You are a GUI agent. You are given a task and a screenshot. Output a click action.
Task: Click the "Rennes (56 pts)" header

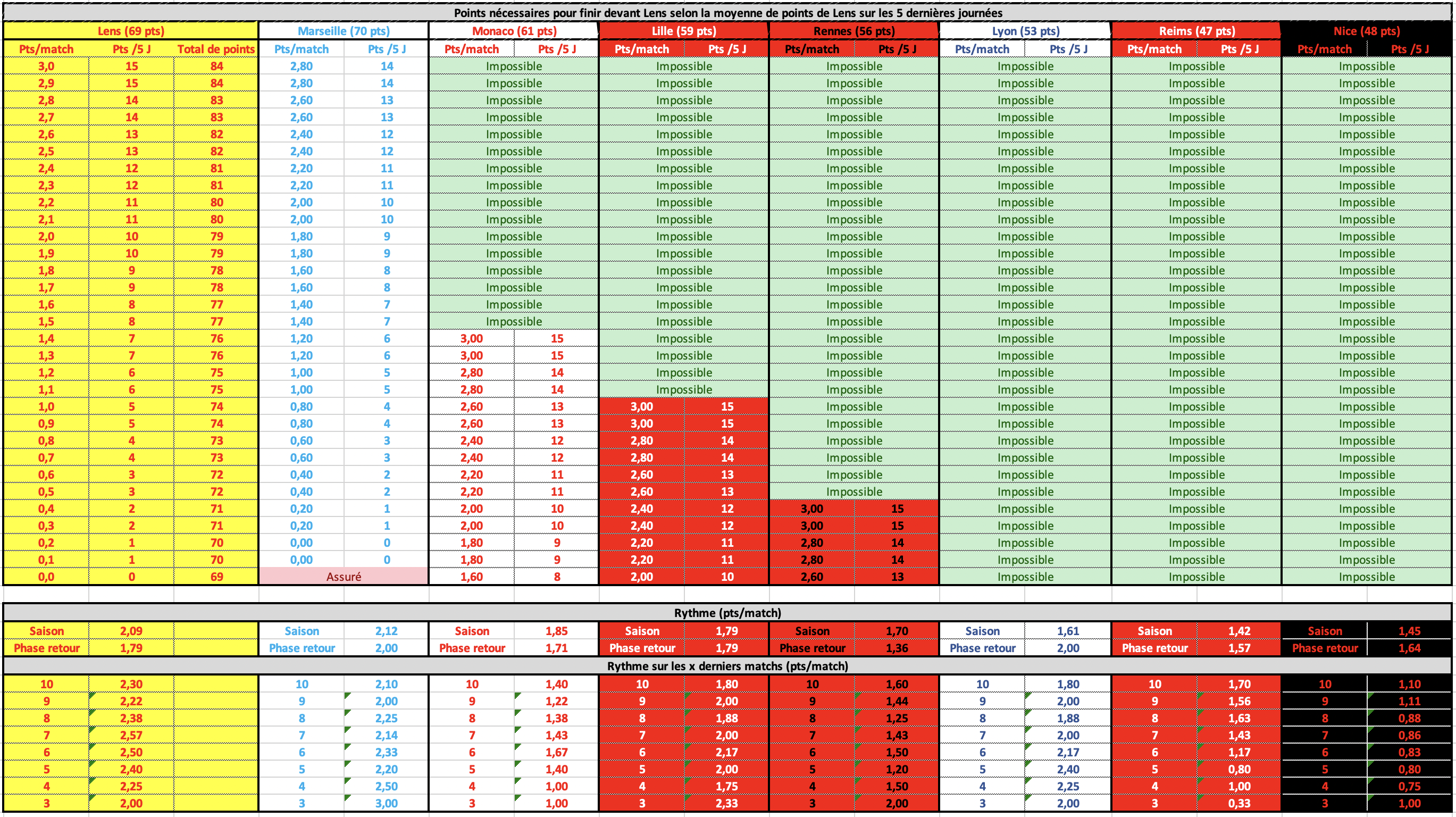[854, 31]
